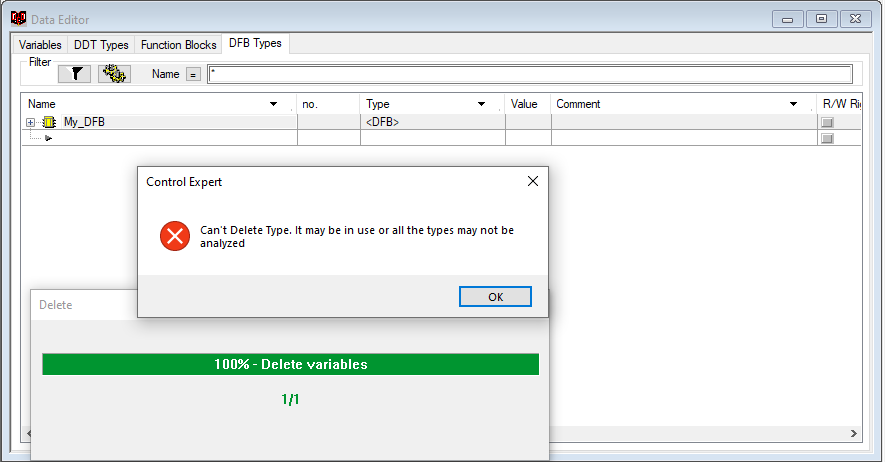Screen dimensions: 885x462
Task: Click the 1/1 progress counter text
Action: click(290, 399)
